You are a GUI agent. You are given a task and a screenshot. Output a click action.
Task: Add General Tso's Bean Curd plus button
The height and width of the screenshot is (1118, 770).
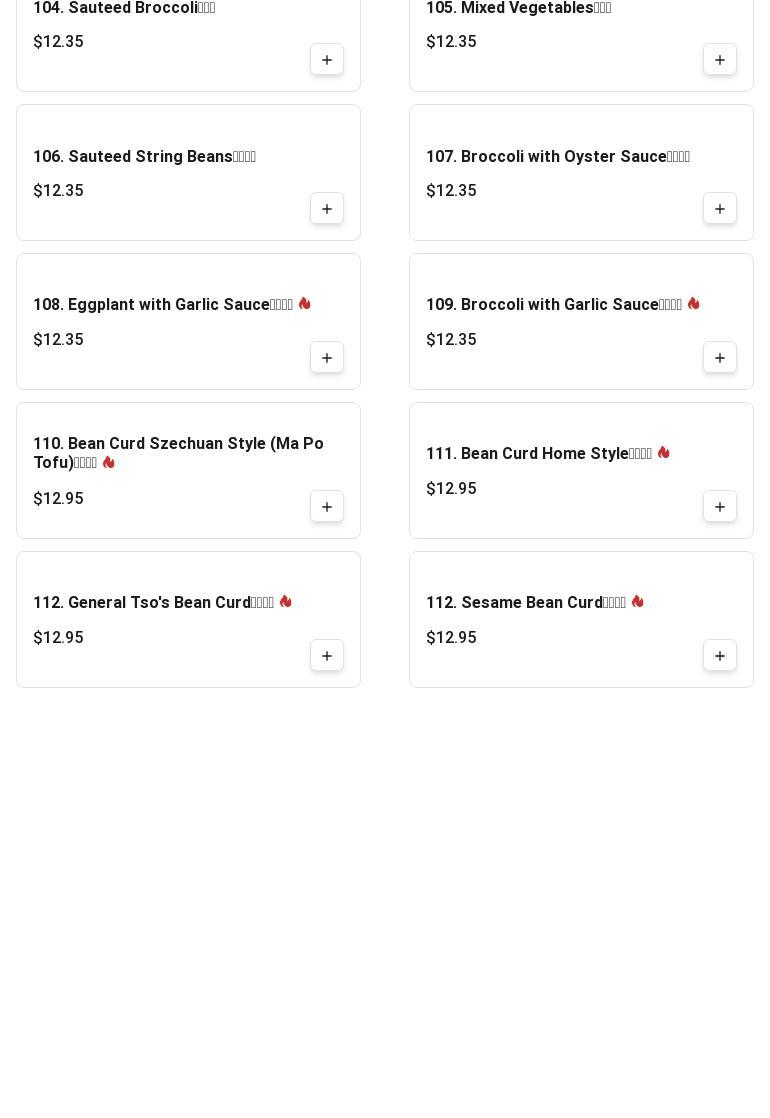pos(327,656)
